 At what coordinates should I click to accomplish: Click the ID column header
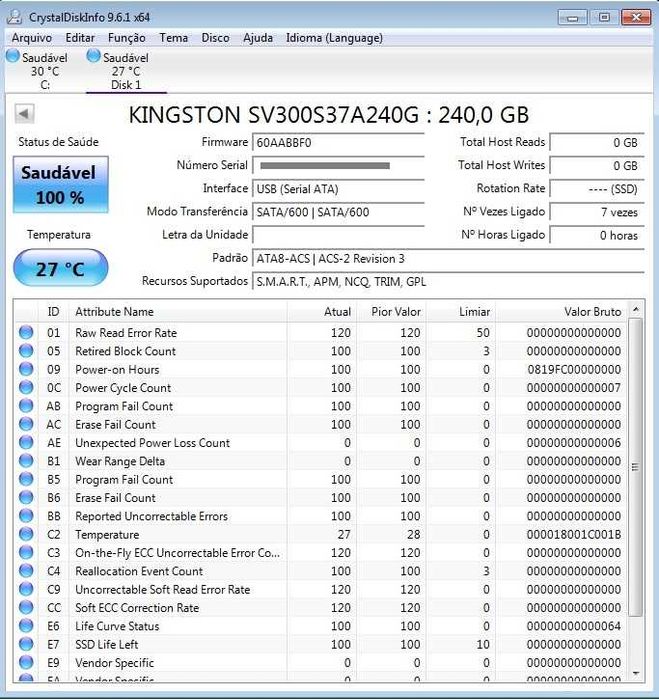point(53,312)
